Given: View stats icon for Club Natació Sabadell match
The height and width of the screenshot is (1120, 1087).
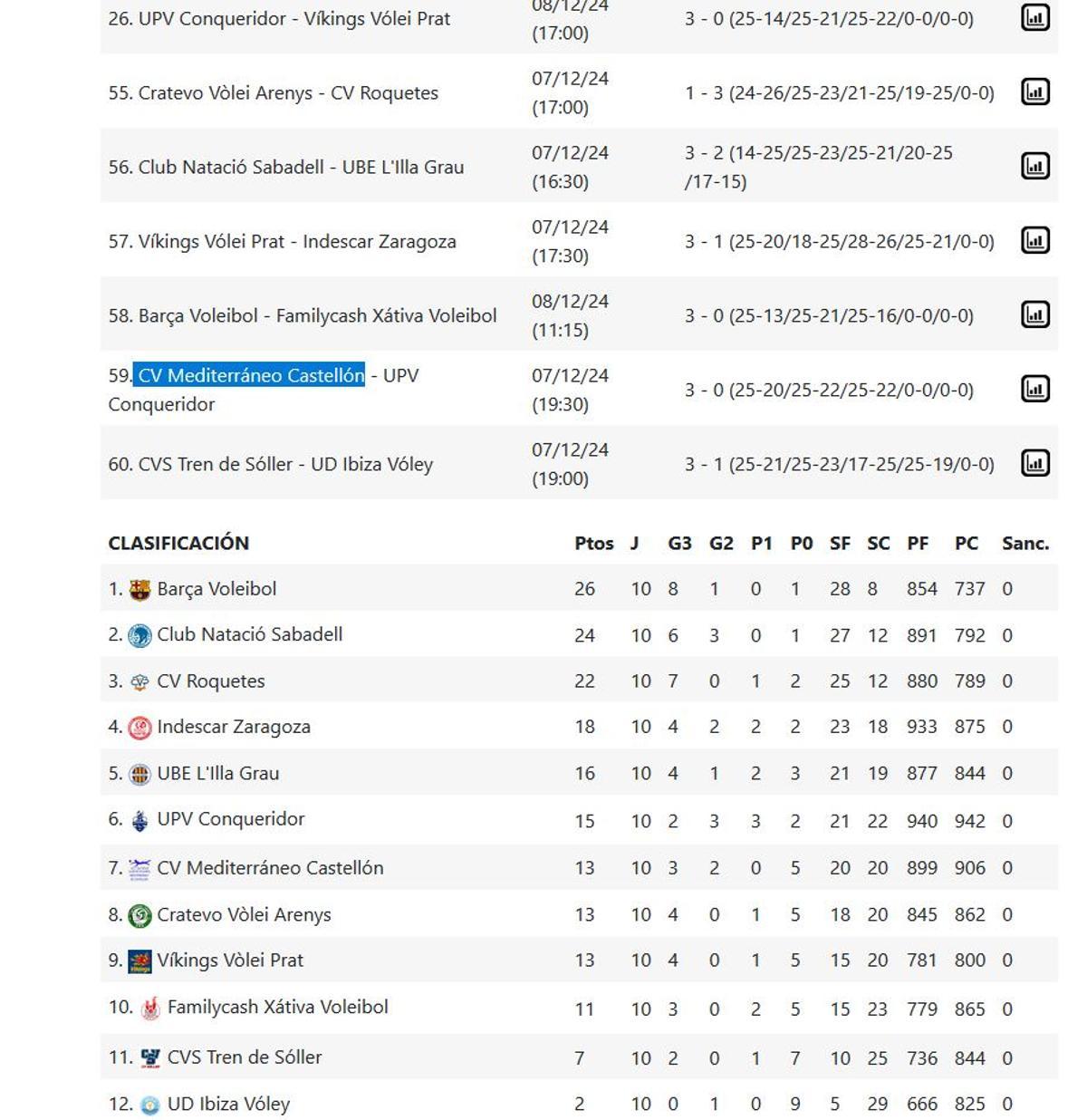Looking at the screenshot, I should (x=1035, y=167).
